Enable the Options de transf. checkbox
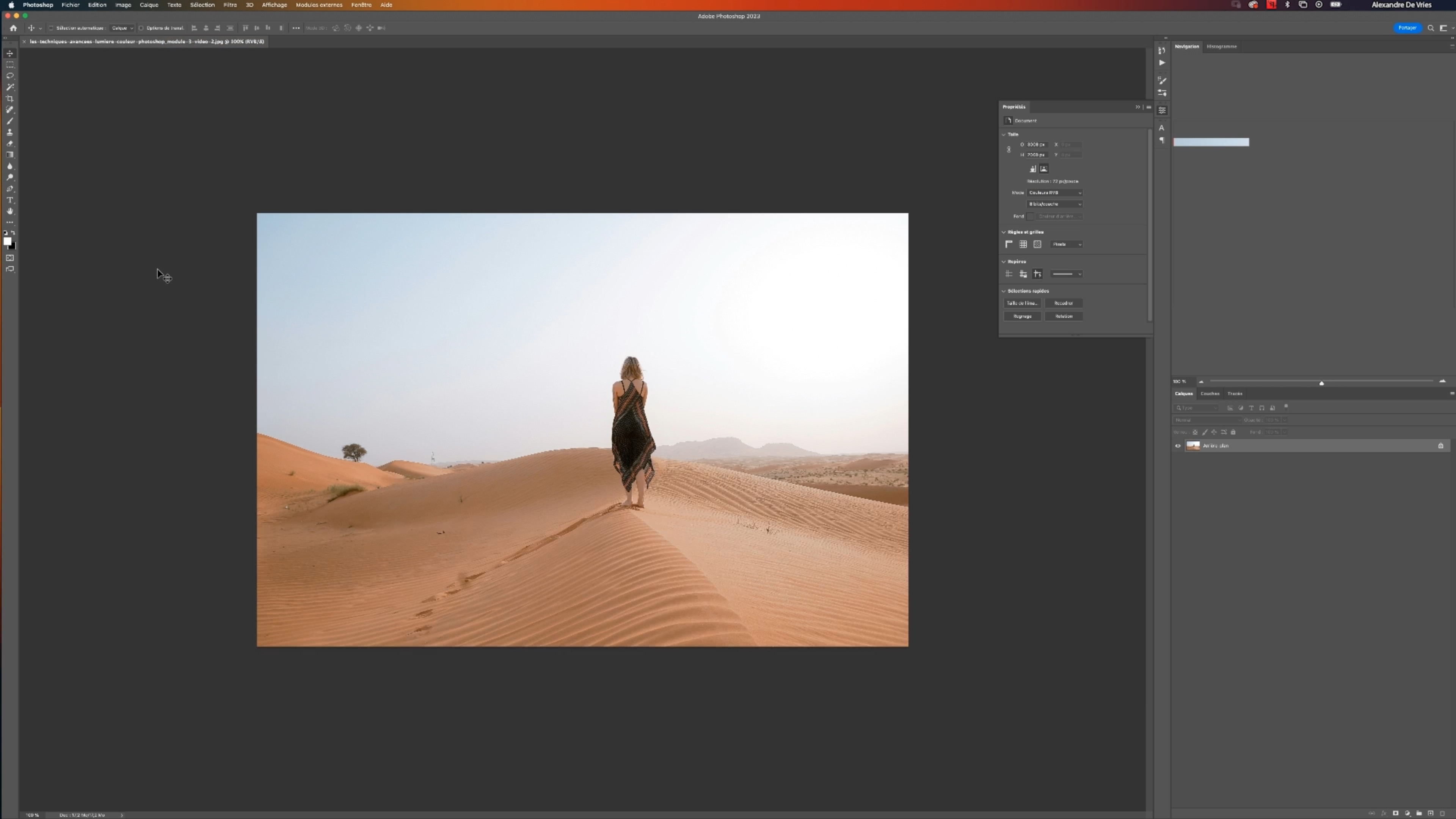This screenshot has width=1456, height=819. (x=141, y=28)
